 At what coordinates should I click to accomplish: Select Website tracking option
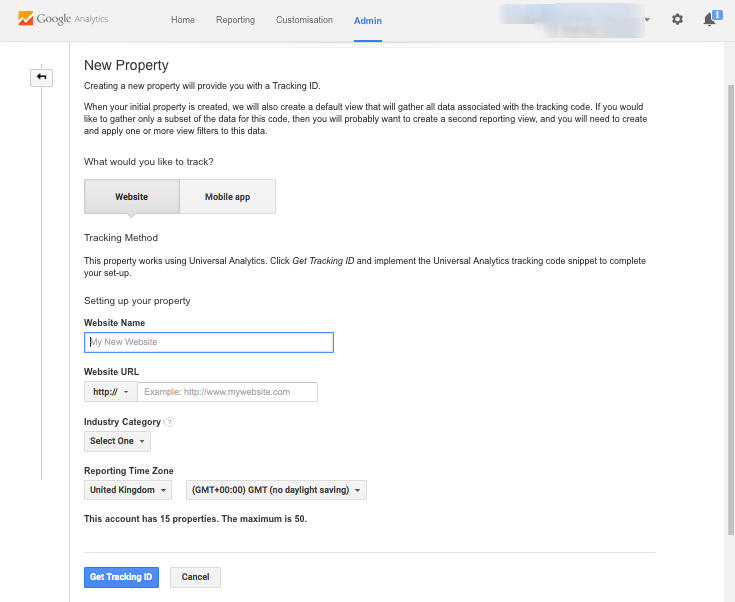click(131, 197)
